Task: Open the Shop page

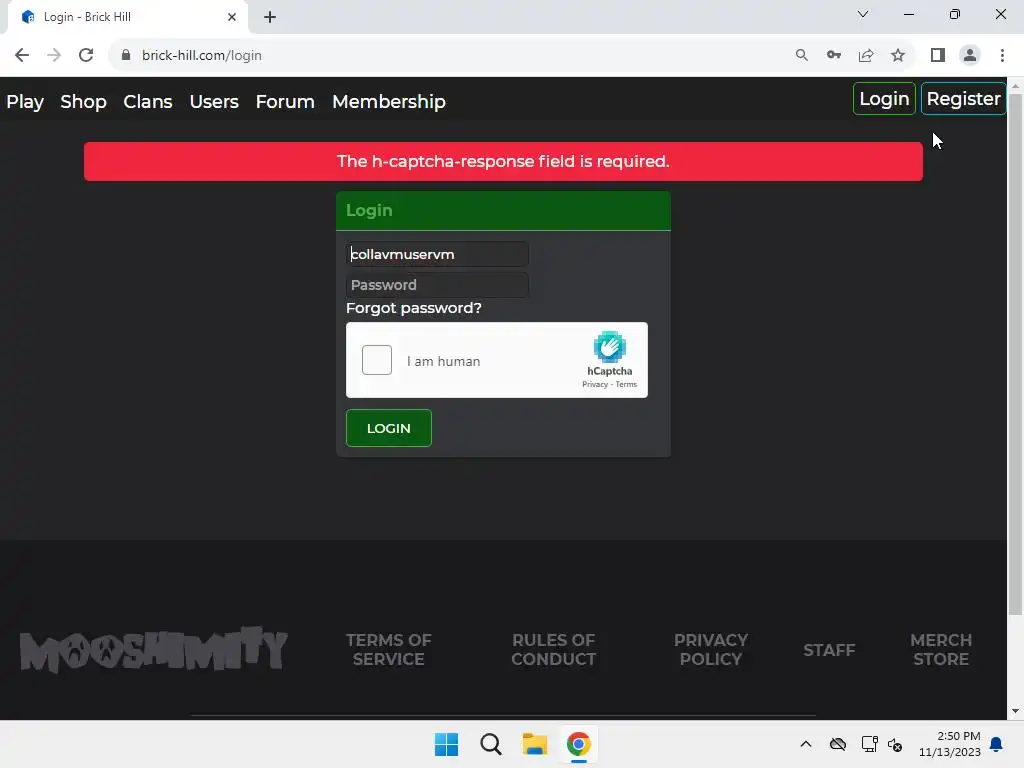Action: [83, 102]
